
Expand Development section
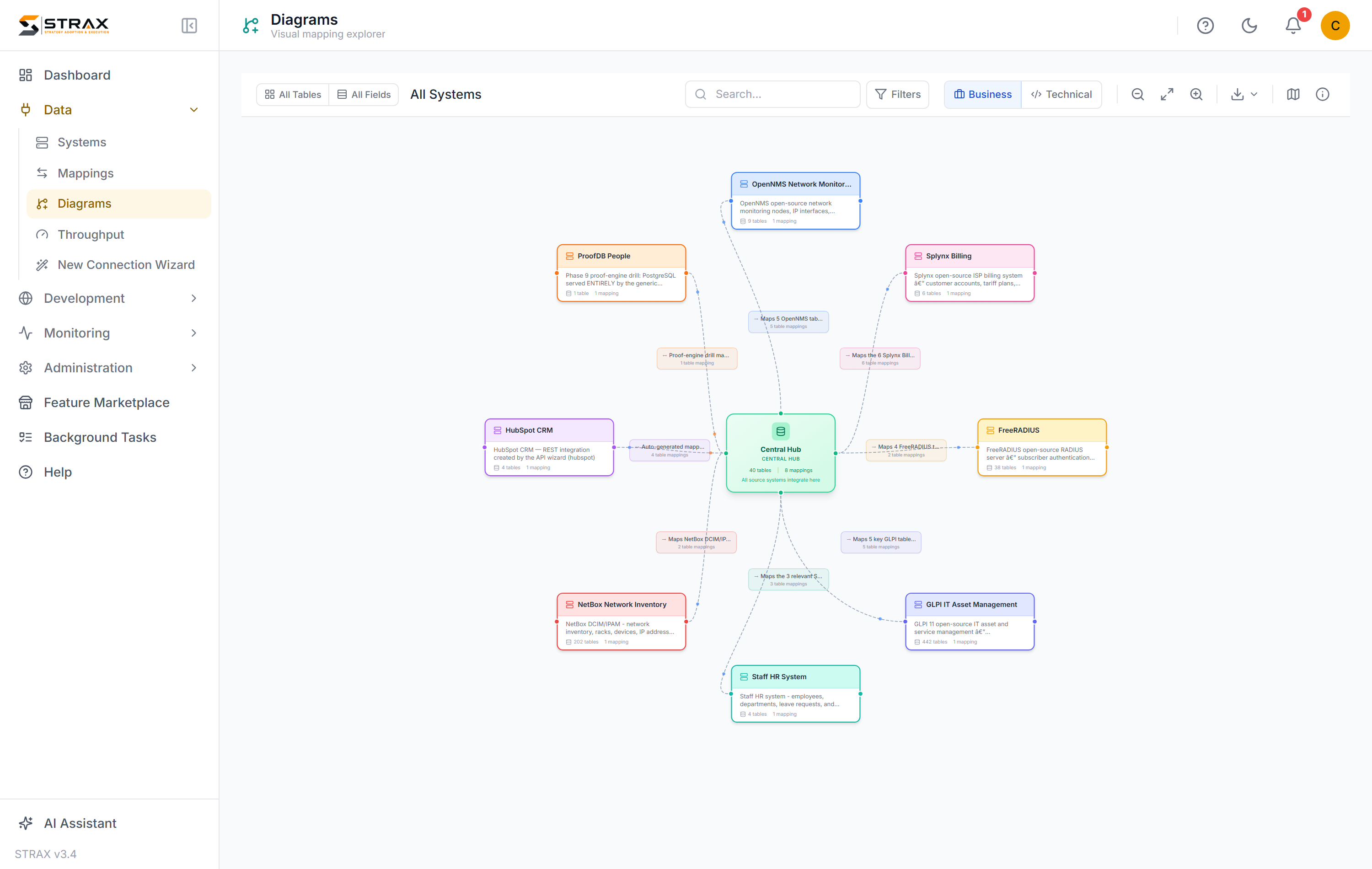(x=109, y=299)
